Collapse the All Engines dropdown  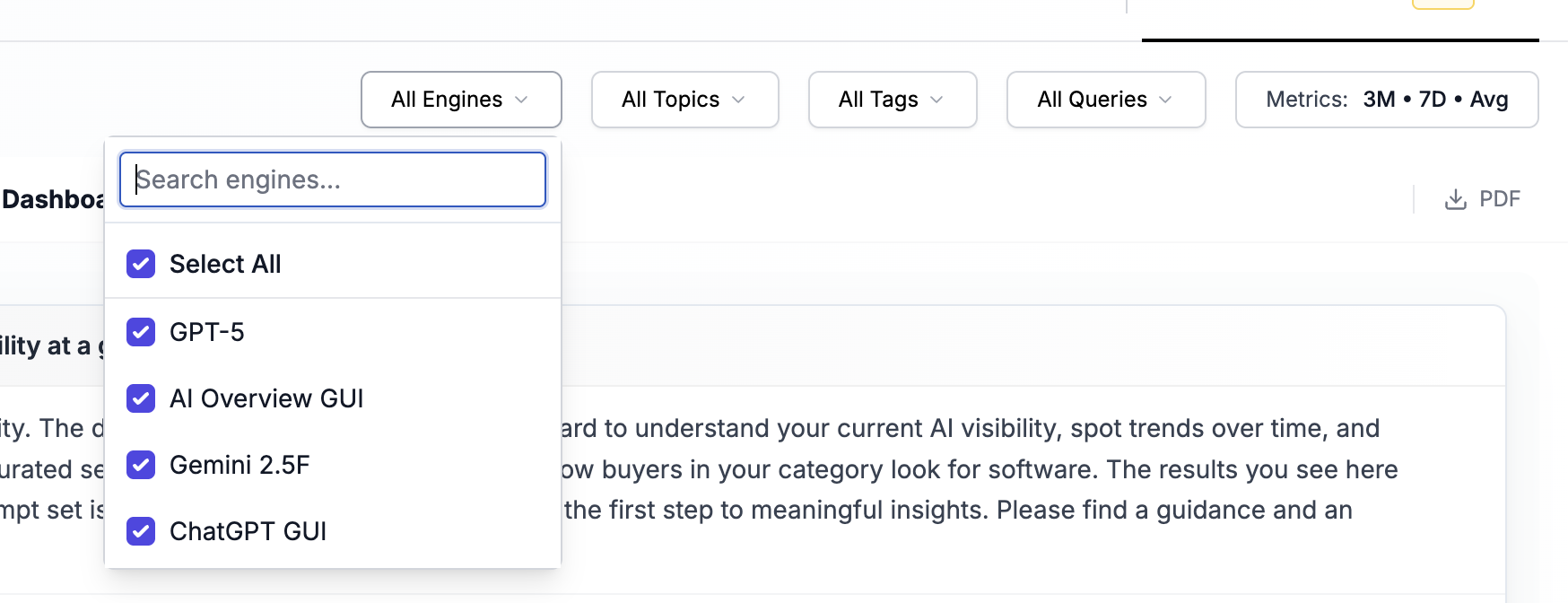pos(461,100)
